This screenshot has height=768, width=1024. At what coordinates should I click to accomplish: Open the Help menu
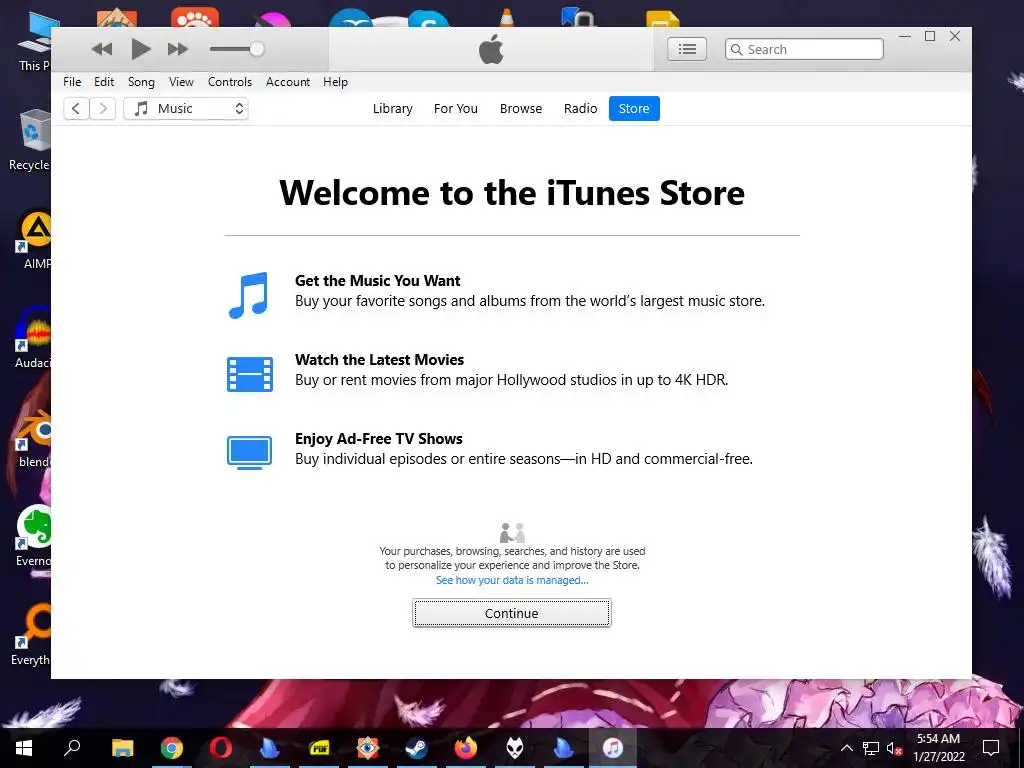tap(335, 82)
